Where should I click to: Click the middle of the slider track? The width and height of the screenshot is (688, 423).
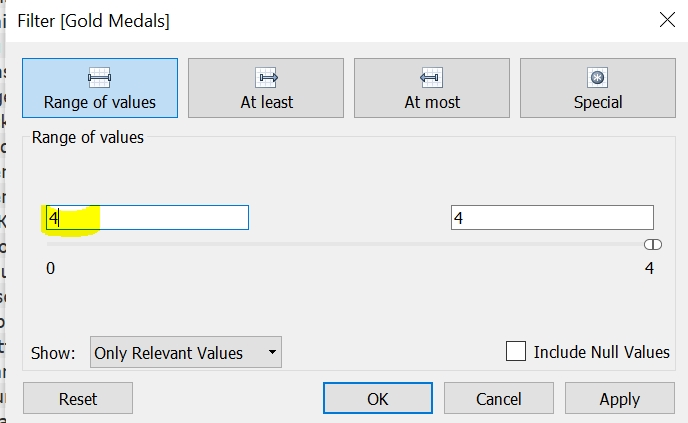pos(350,244)
